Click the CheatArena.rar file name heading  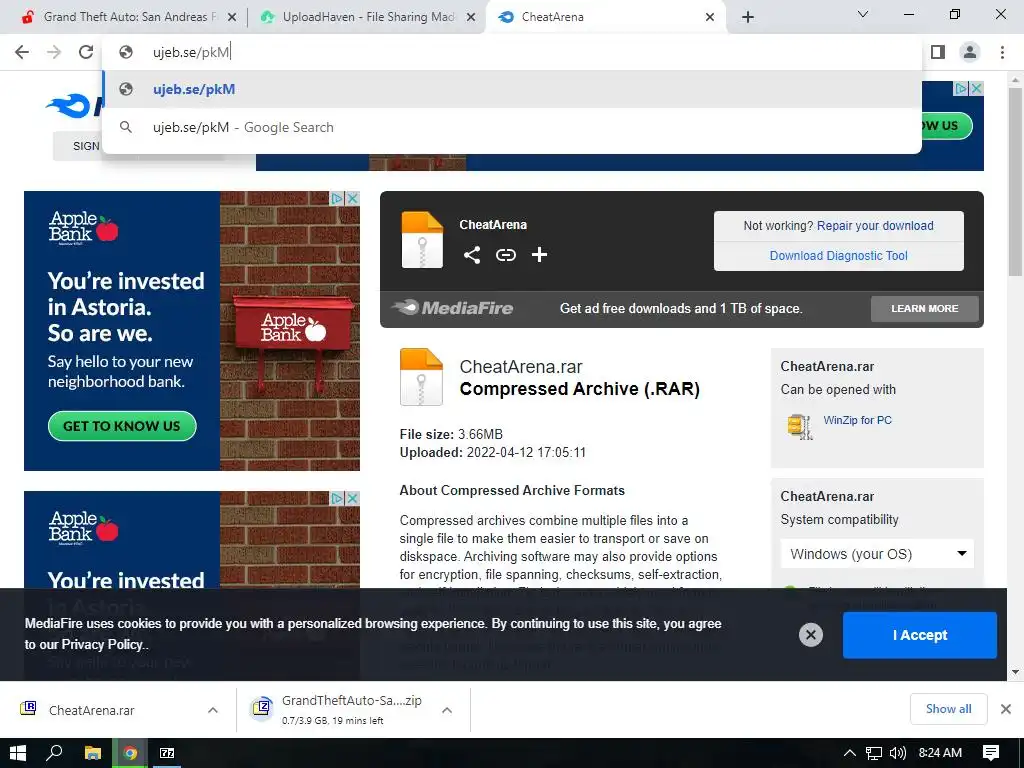[520, 366]
